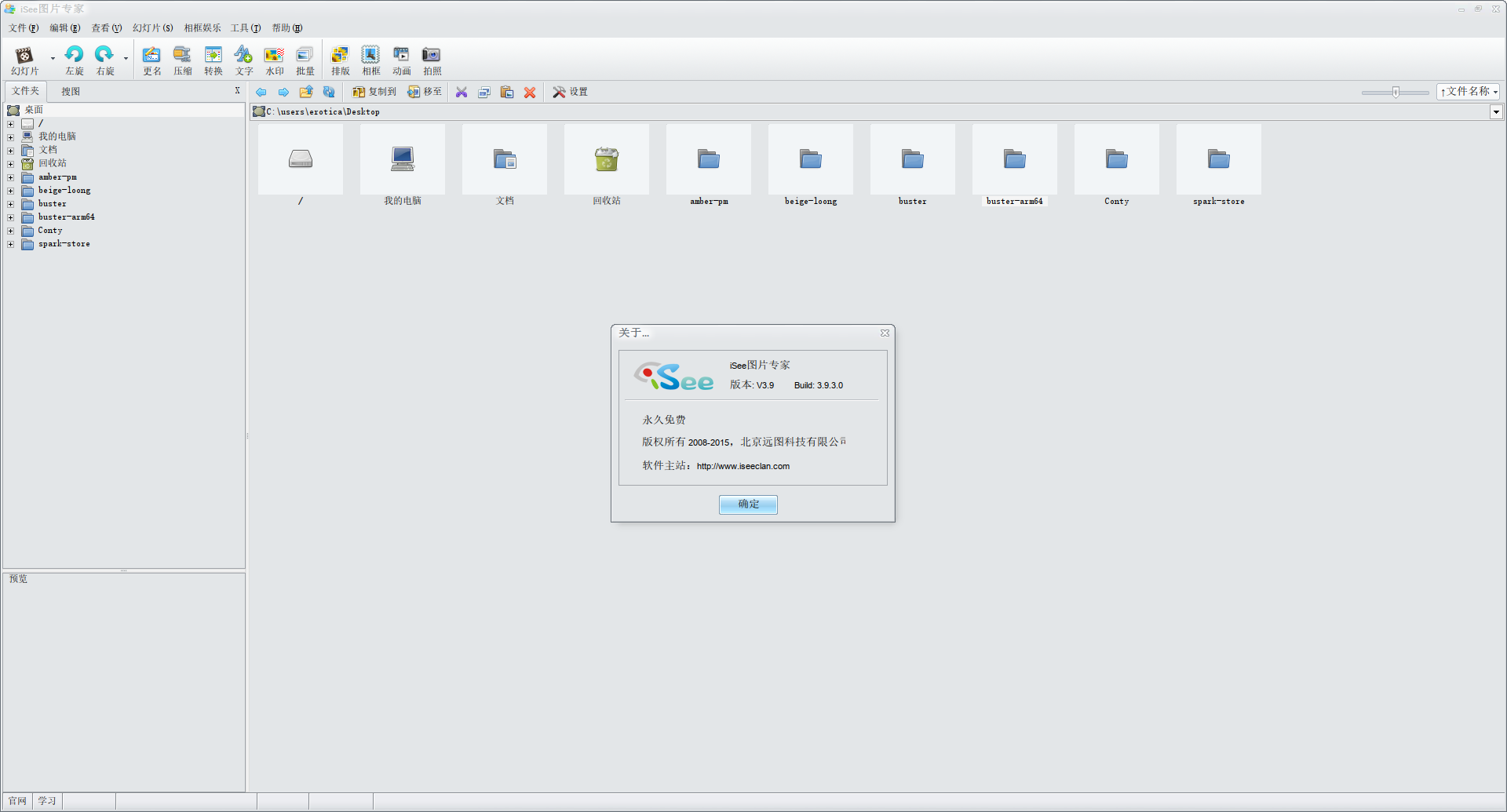Open the add text (文字) tool
The image size is (1507, 812).
click(x=243, y=55)
